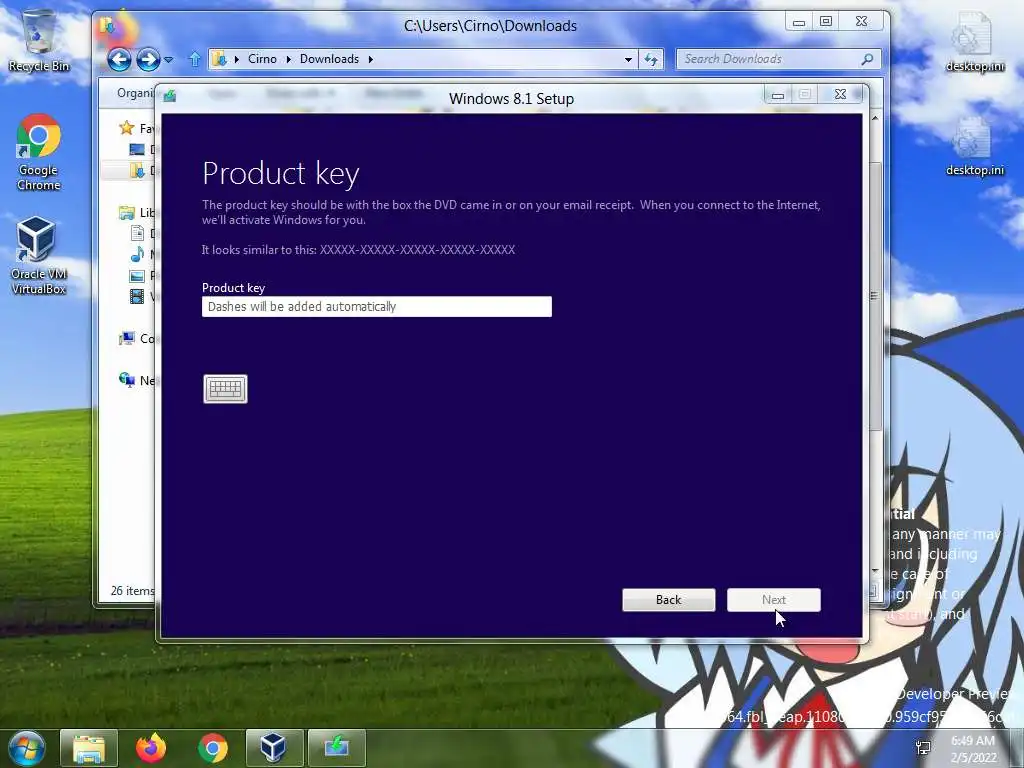Open Oracle VM VirtualBox desktop shortcut
Viewport: 1024px width, 768px height.
pyautogui.click(x=39, y=257)
